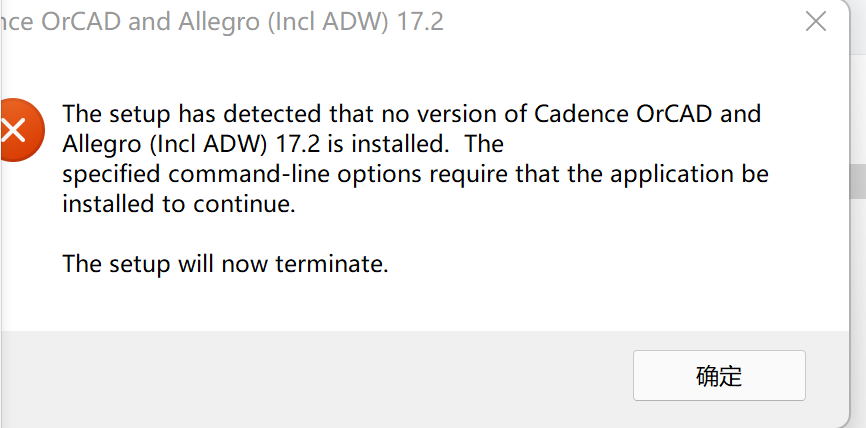
Task: Click the gray scrollbar thumb behind the dialog
Action: click(858, 181)
